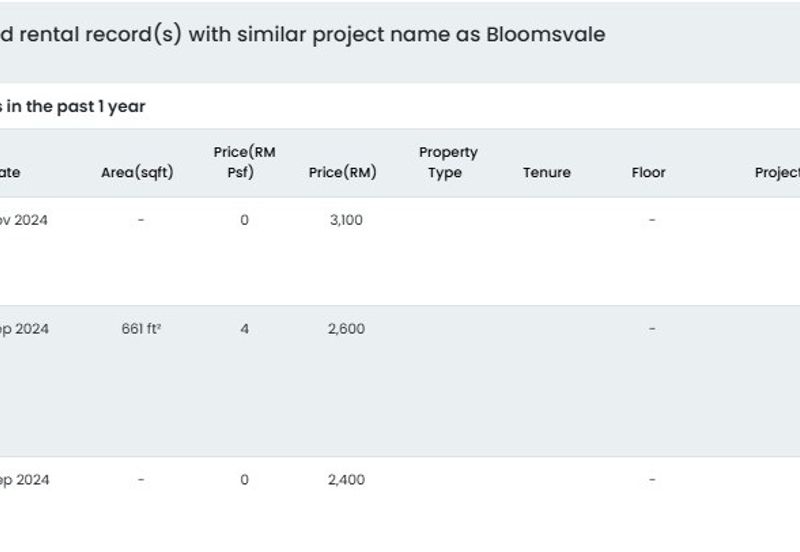Click the Price(RM) column header
The width and height of the screenshot is (800, 552).
tap(342, 172)
